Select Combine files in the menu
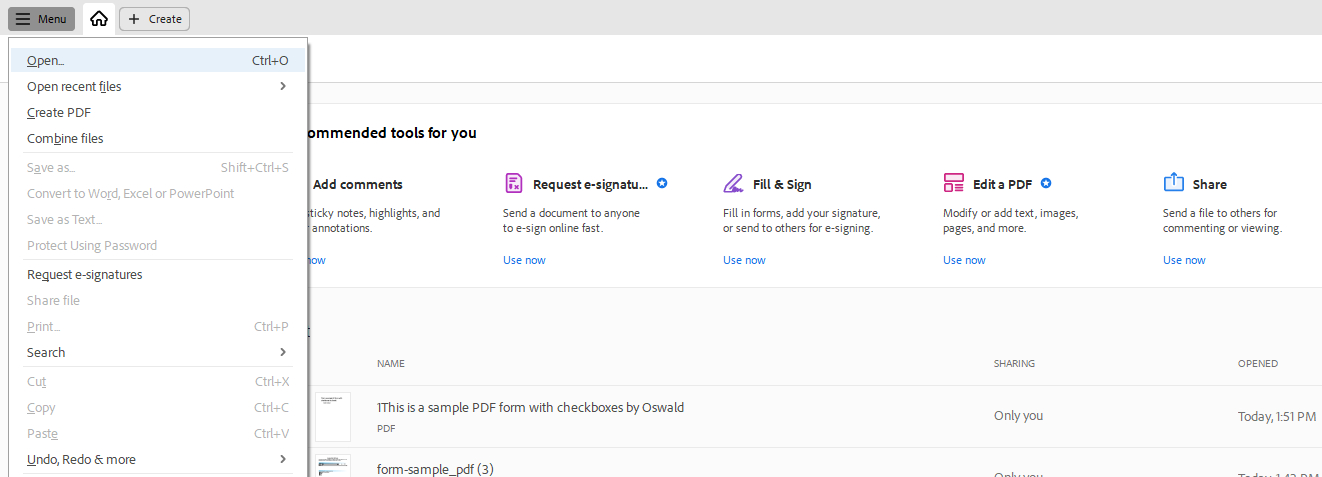Image resolution: width=1322 pixels, height=477 pixels. [x=65, y=139]
